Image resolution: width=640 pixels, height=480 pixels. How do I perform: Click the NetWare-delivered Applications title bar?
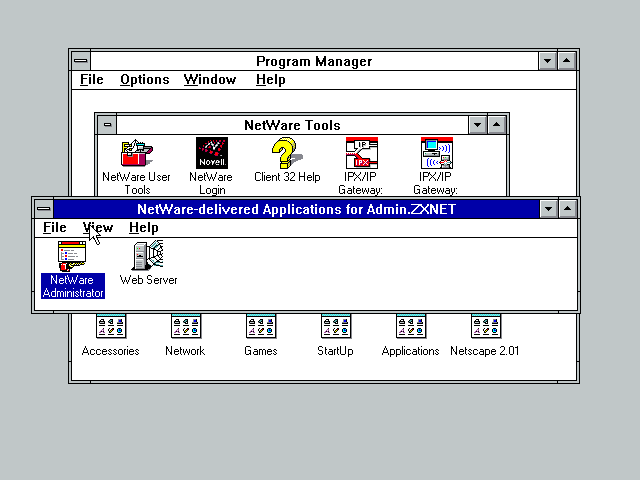tap(296, 209)
